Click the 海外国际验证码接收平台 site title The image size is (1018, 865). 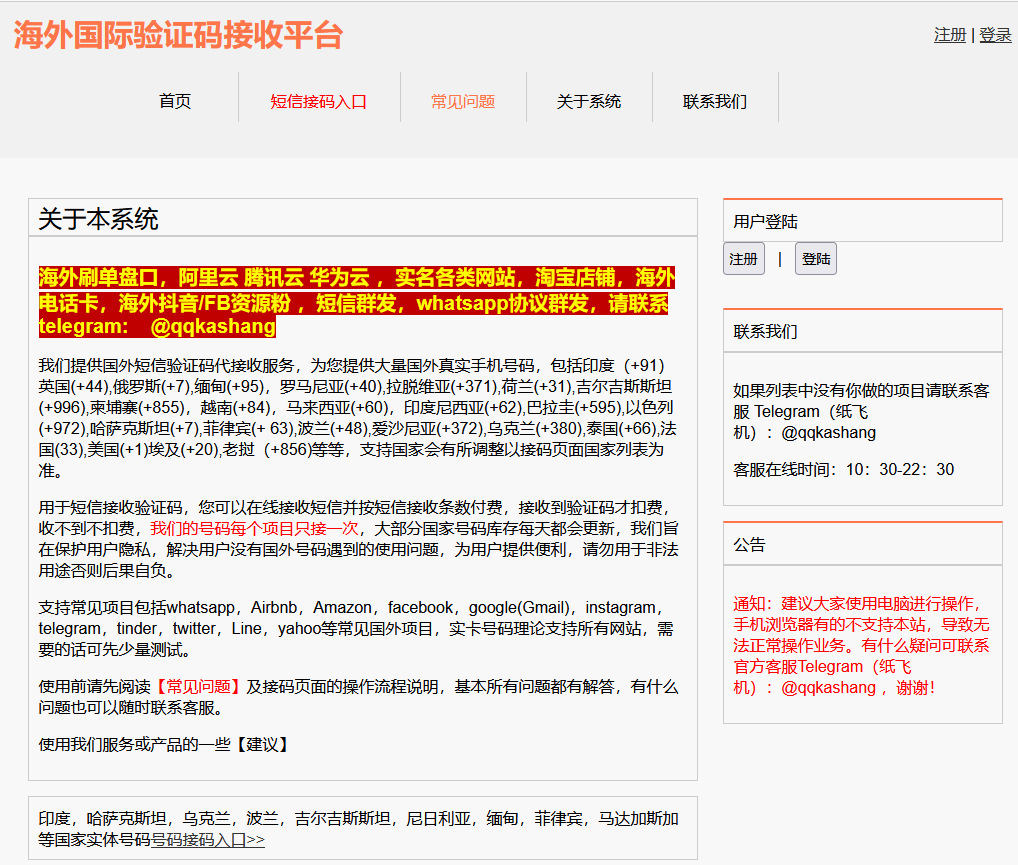click(178, 35)
